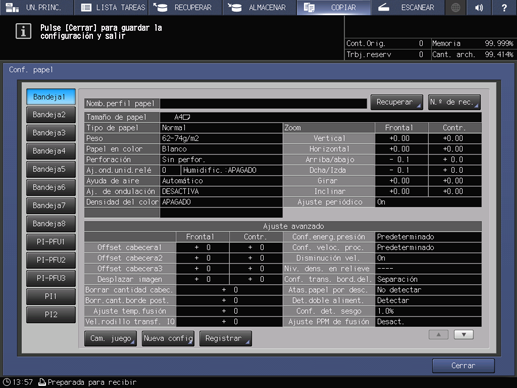
Task: Select the info icon beside the message
Action: click(23, 32)
